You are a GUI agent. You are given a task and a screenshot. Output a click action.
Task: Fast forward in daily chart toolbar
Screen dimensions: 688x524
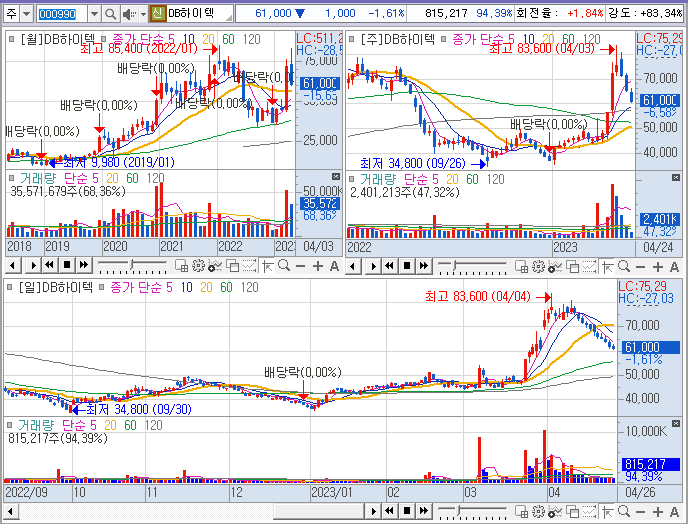(423, 511)
